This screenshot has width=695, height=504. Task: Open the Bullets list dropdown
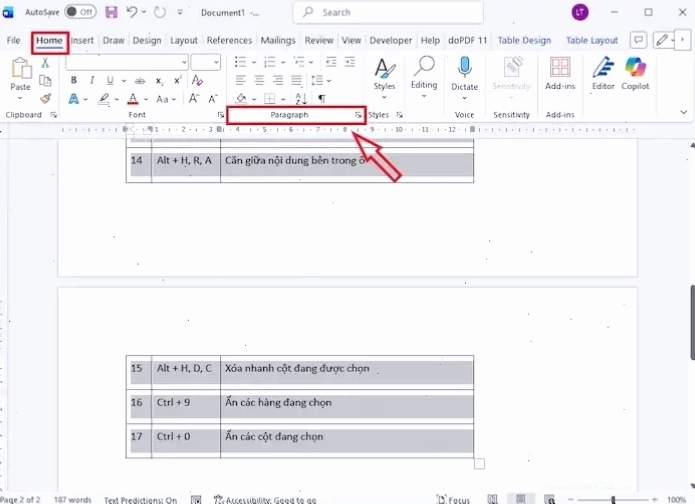[x=254, y=63]
